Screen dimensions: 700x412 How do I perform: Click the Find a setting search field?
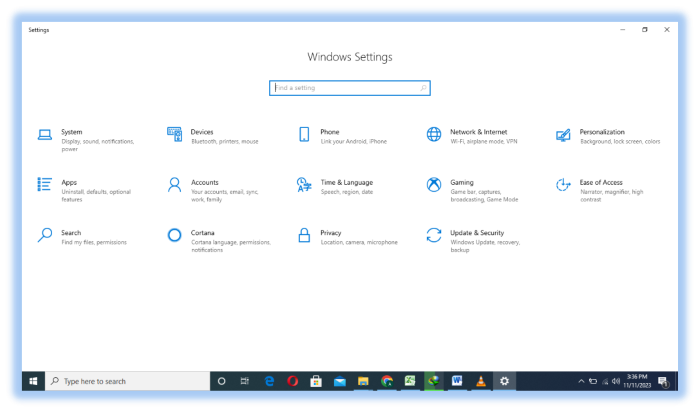(350, 88)
